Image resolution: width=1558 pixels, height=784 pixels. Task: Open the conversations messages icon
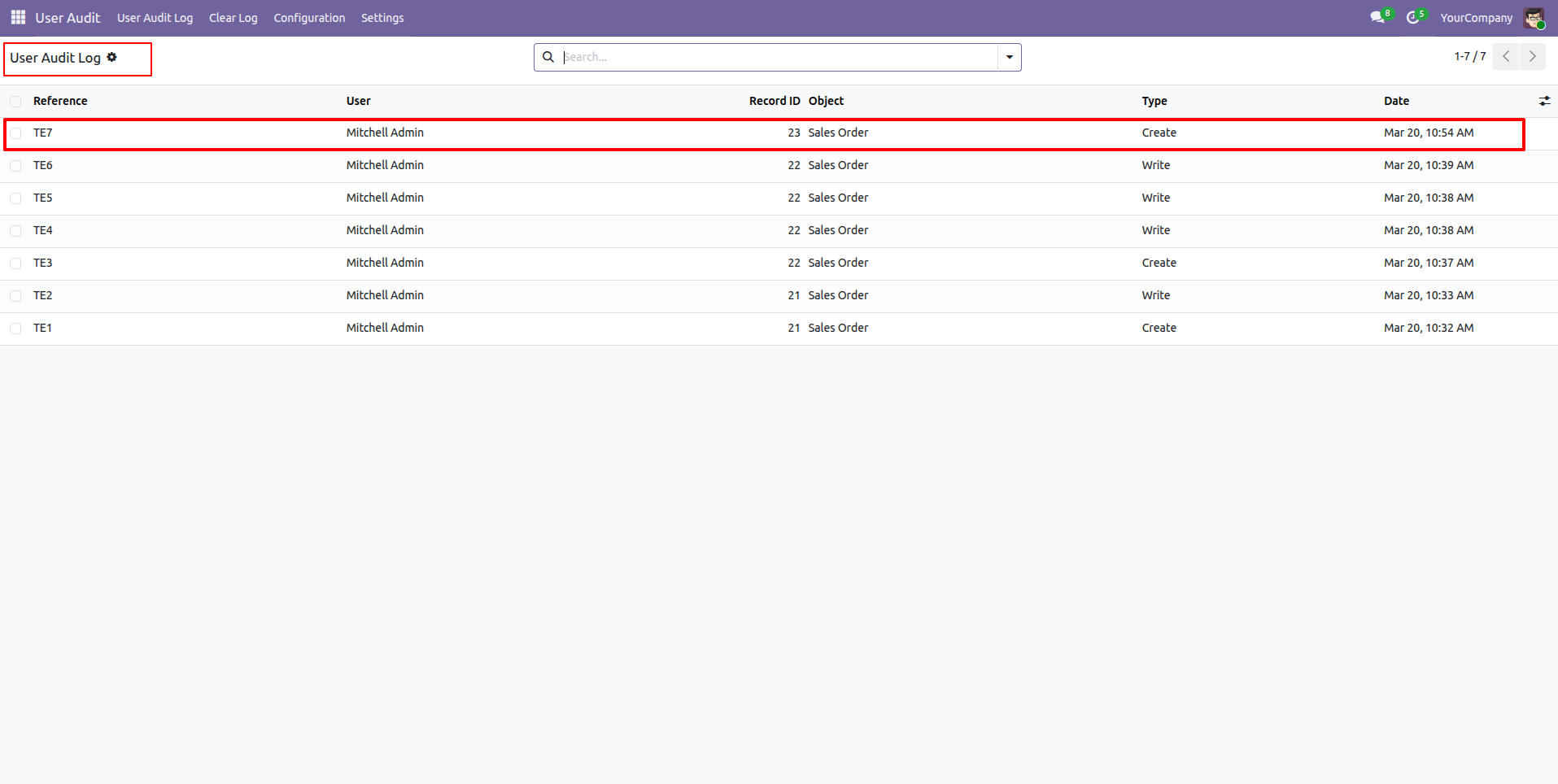(1377, 17)
